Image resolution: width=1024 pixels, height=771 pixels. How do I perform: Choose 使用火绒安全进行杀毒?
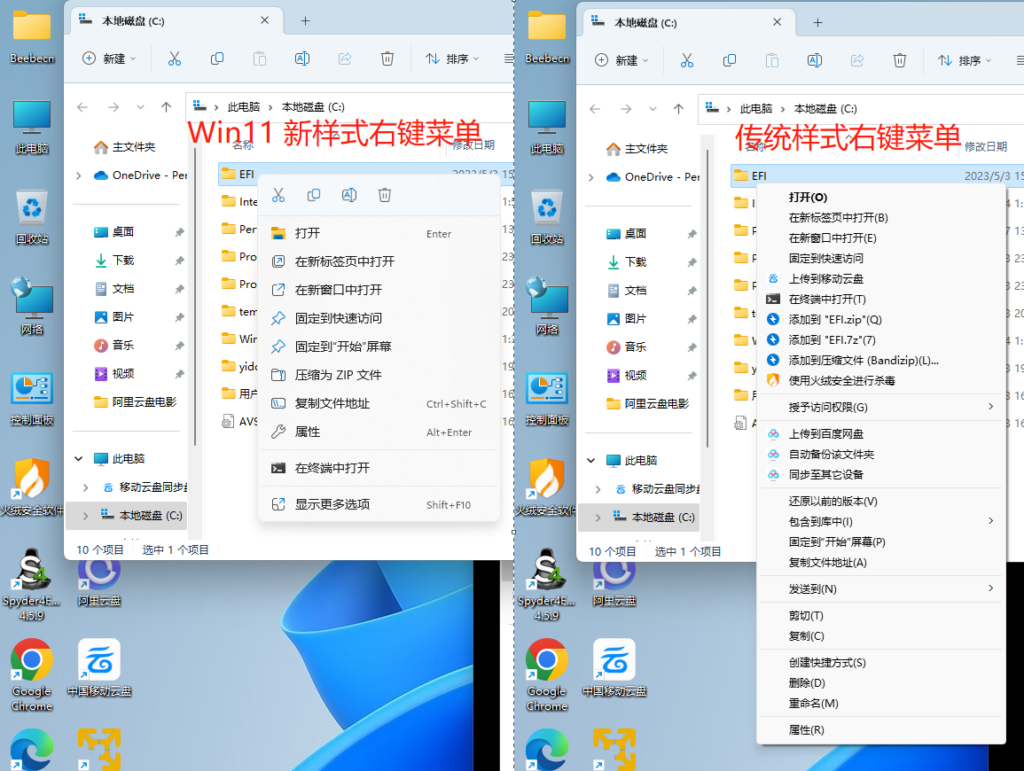coord(880,380)
